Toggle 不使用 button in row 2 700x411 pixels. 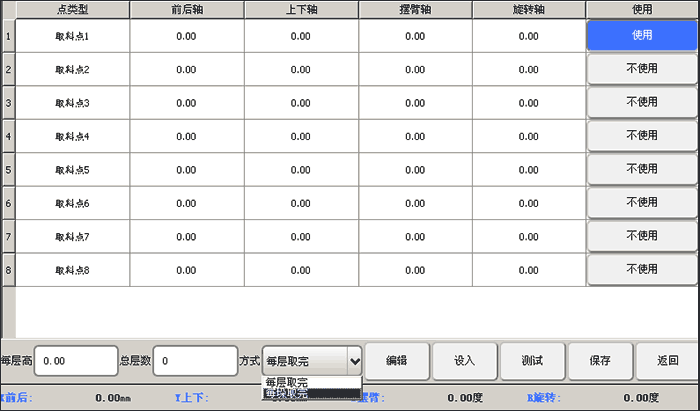tap(641, 69)
